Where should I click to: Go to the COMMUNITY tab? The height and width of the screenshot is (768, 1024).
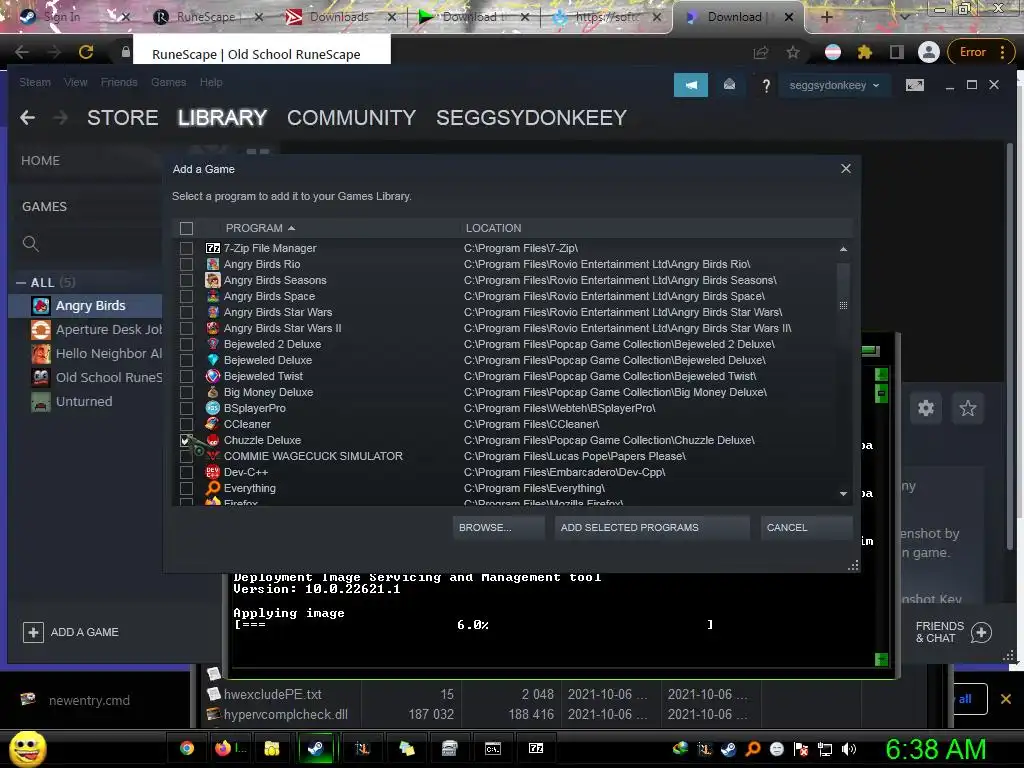point(351,118)
